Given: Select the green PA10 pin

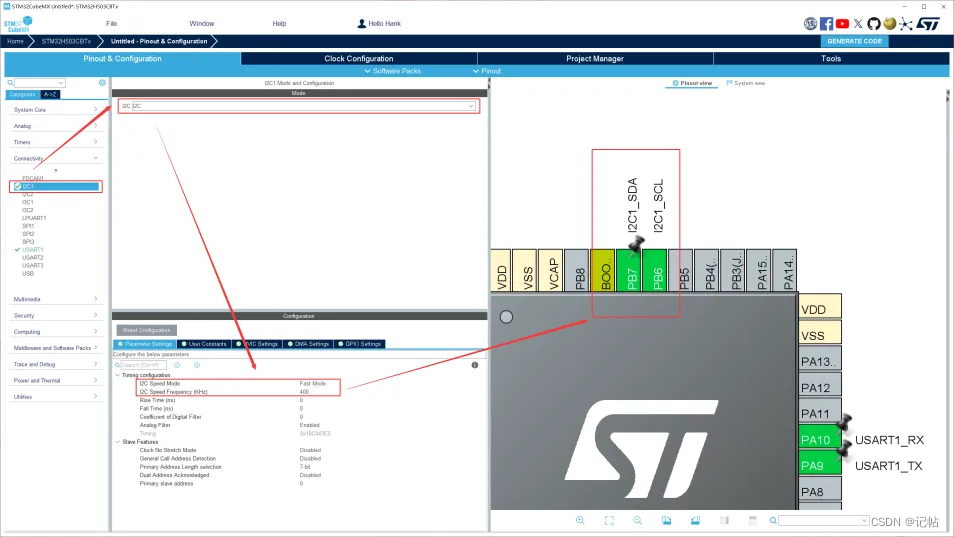Looking at the screenshot, I should point(820,439).
